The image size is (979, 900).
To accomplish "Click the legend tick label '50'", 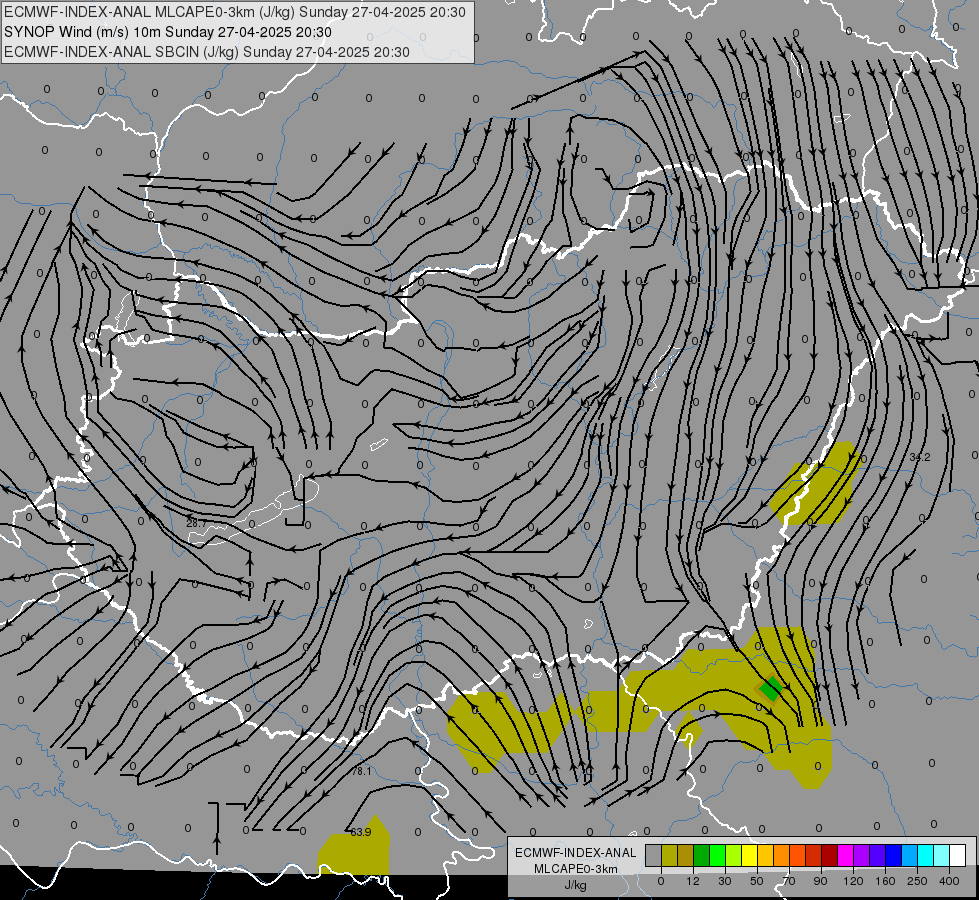I will click(757, 881).
